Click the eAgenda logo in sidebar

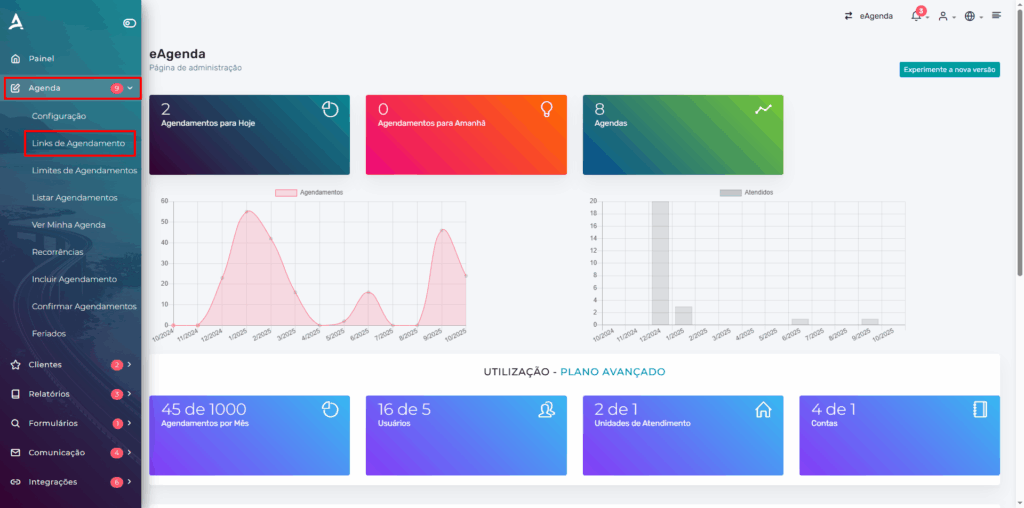tap(15, 22)
